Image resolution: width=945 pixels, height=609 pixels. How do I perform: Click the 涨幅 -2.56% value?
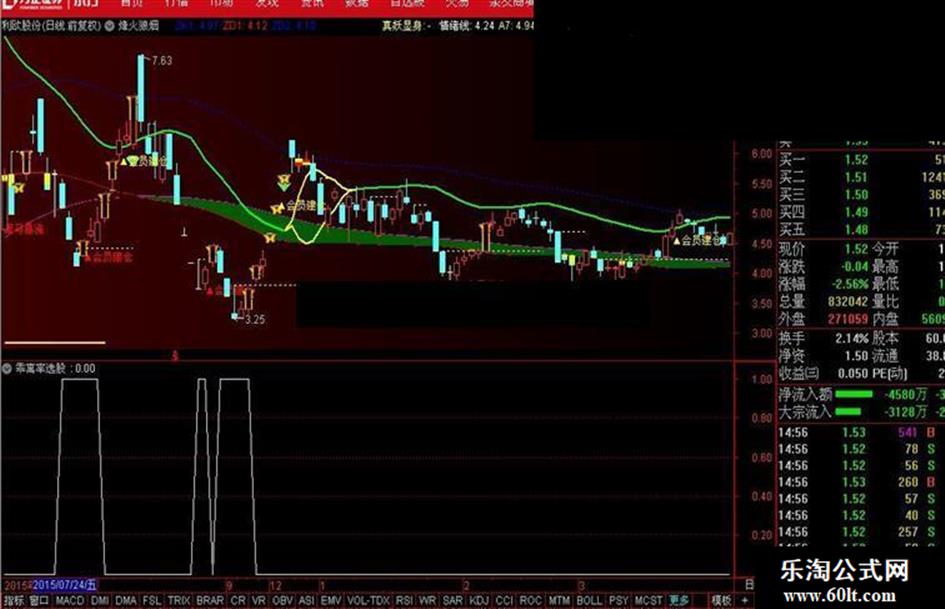(x=850, y=284)
